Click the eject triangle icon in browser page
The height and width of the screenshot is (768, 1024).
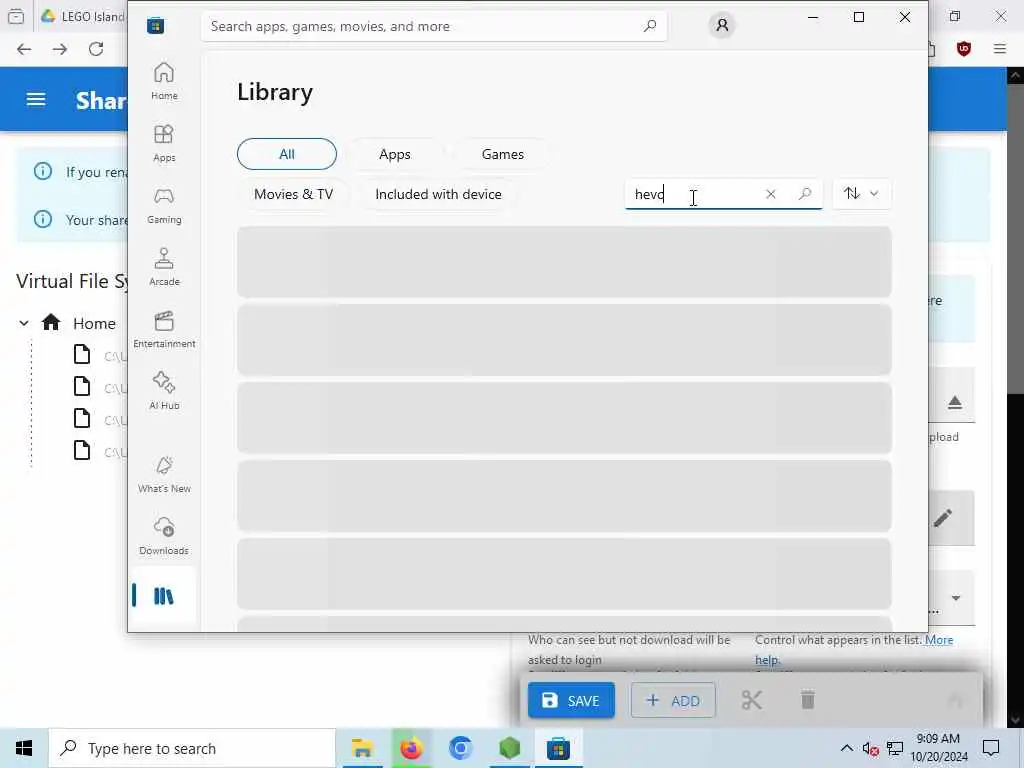point(955,402)
